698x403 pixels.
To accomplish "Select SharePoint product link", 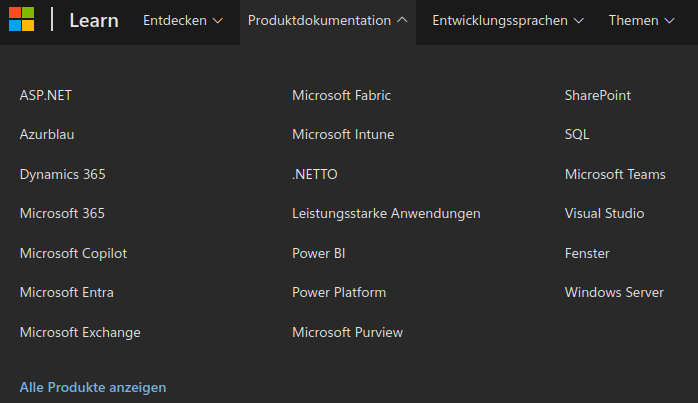I will click(x=598, y=95).
